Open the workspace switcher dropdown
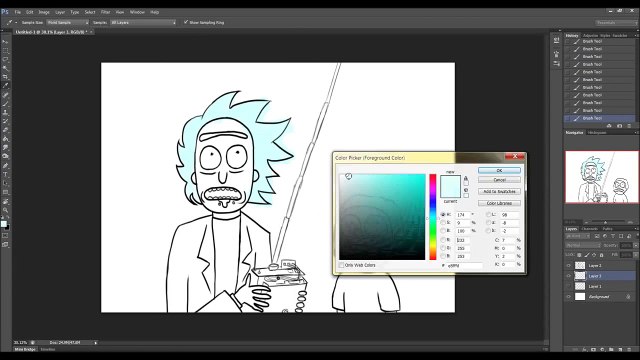This screenshot has width=640, height=360. pos(616,22)
